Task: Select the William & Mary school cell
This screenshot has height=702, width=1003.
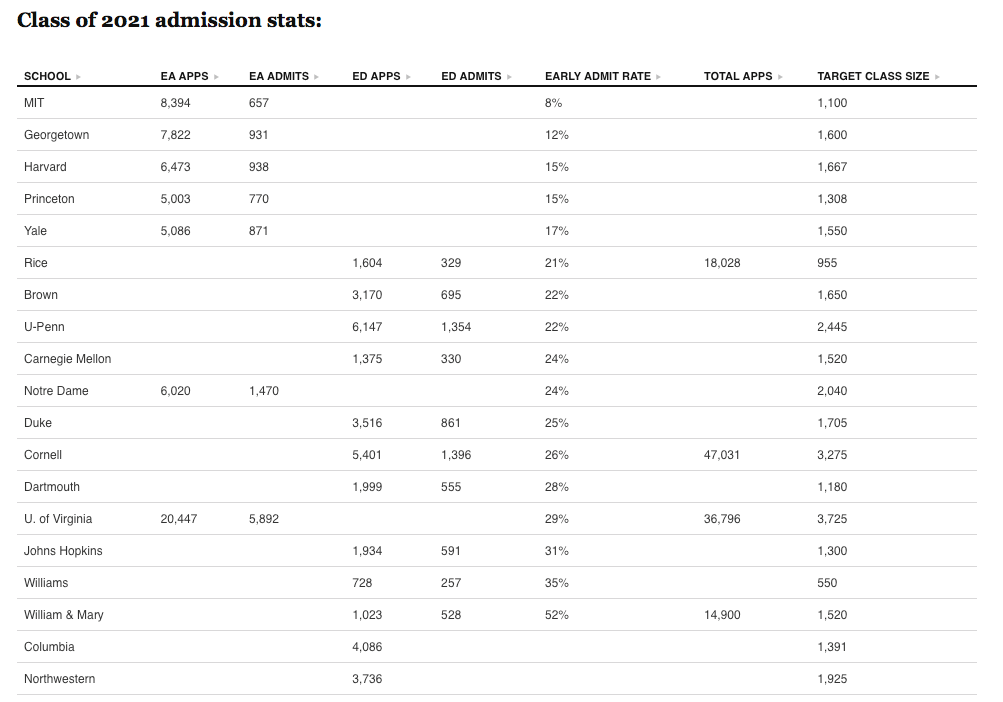Action: pos(63,615)
